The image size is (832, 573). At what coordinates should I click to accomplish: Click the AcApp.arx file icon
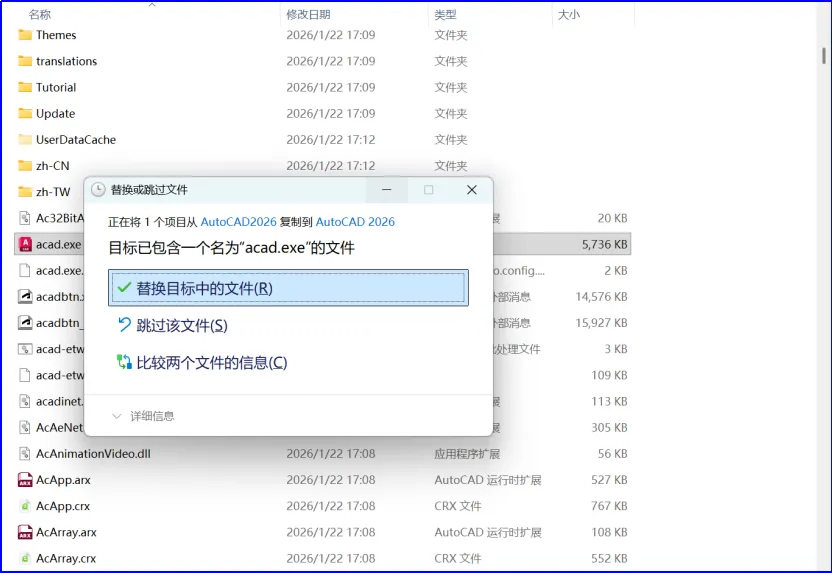tap(25, 480)
